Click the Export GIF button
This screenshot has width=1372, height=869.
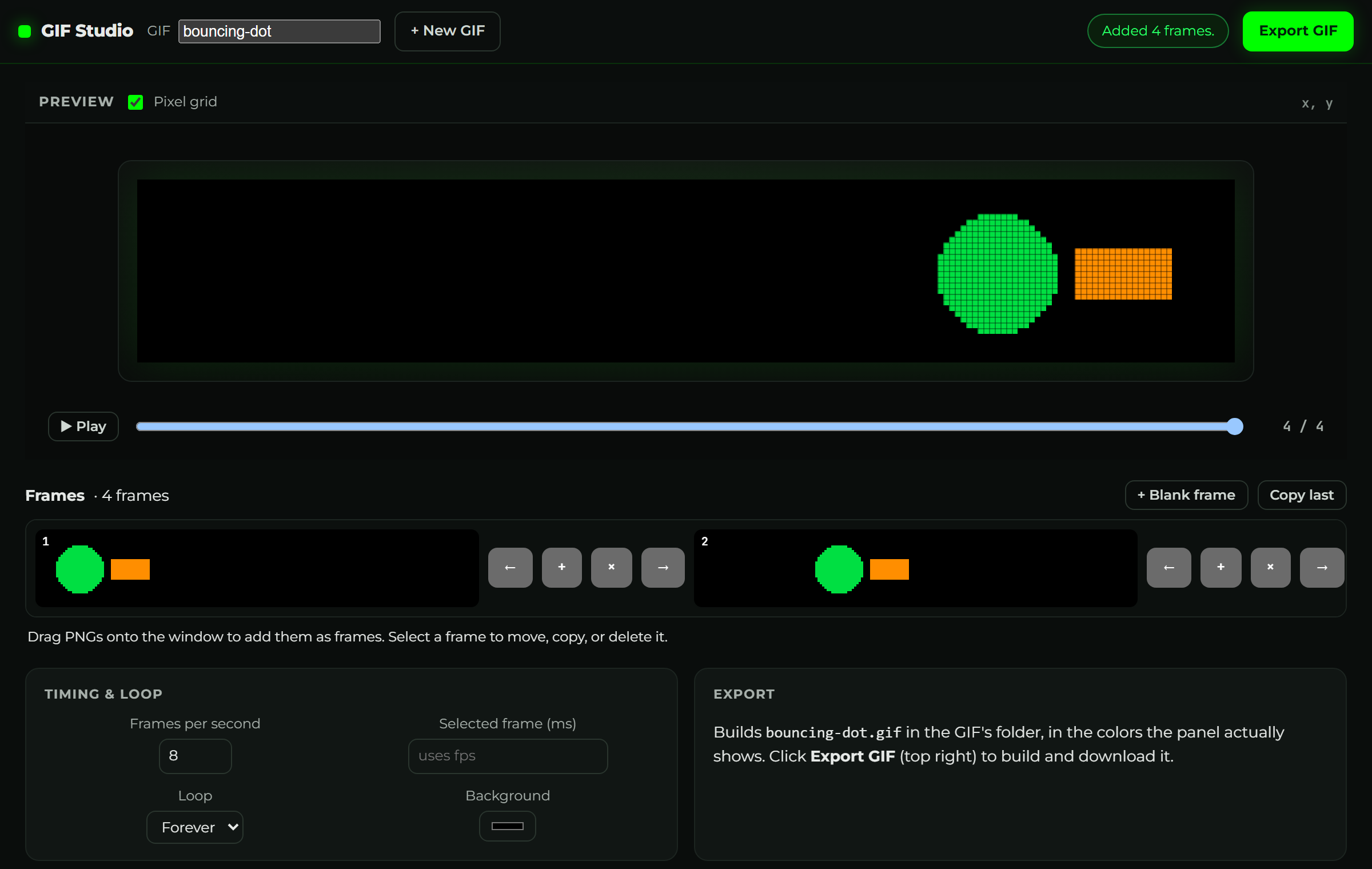[1298, 31]
